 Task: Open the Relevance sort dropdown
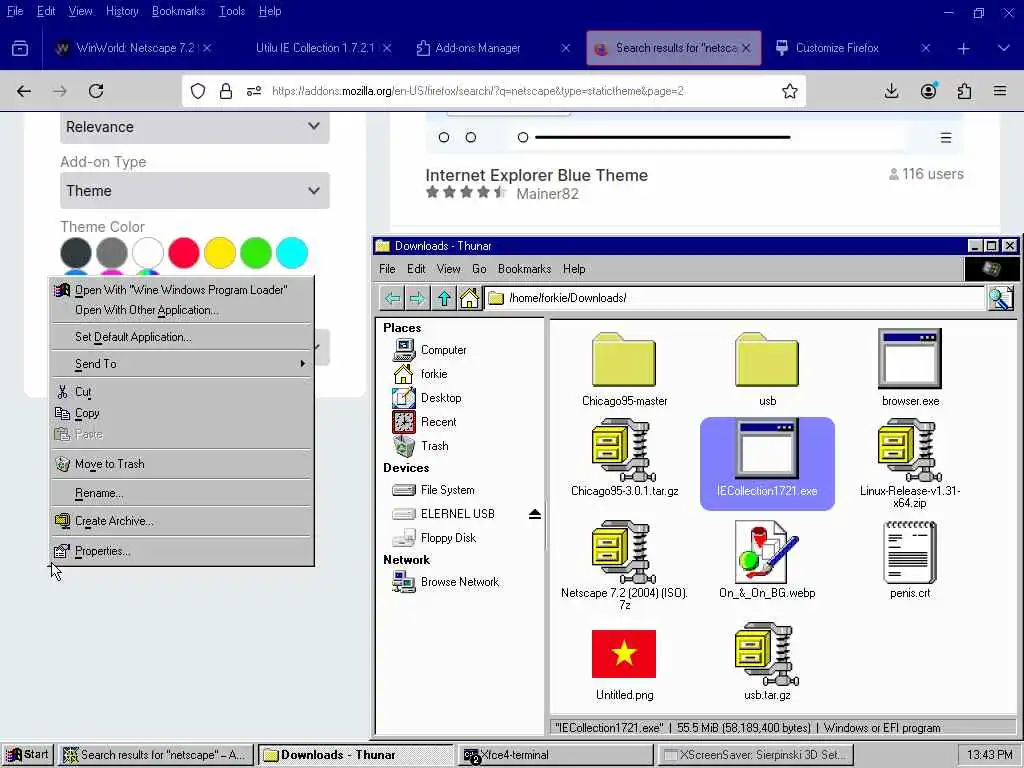[195, 127]
